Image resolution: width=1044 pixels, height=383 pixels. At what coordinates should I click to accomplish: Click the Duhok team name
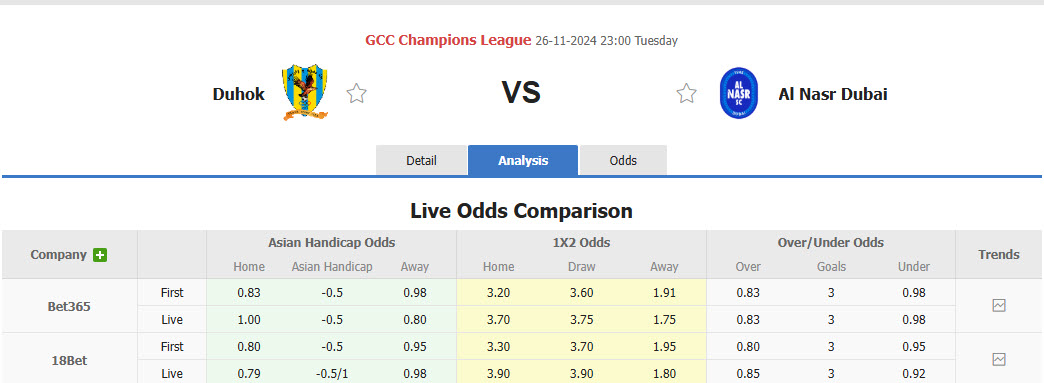pos(238,94)
